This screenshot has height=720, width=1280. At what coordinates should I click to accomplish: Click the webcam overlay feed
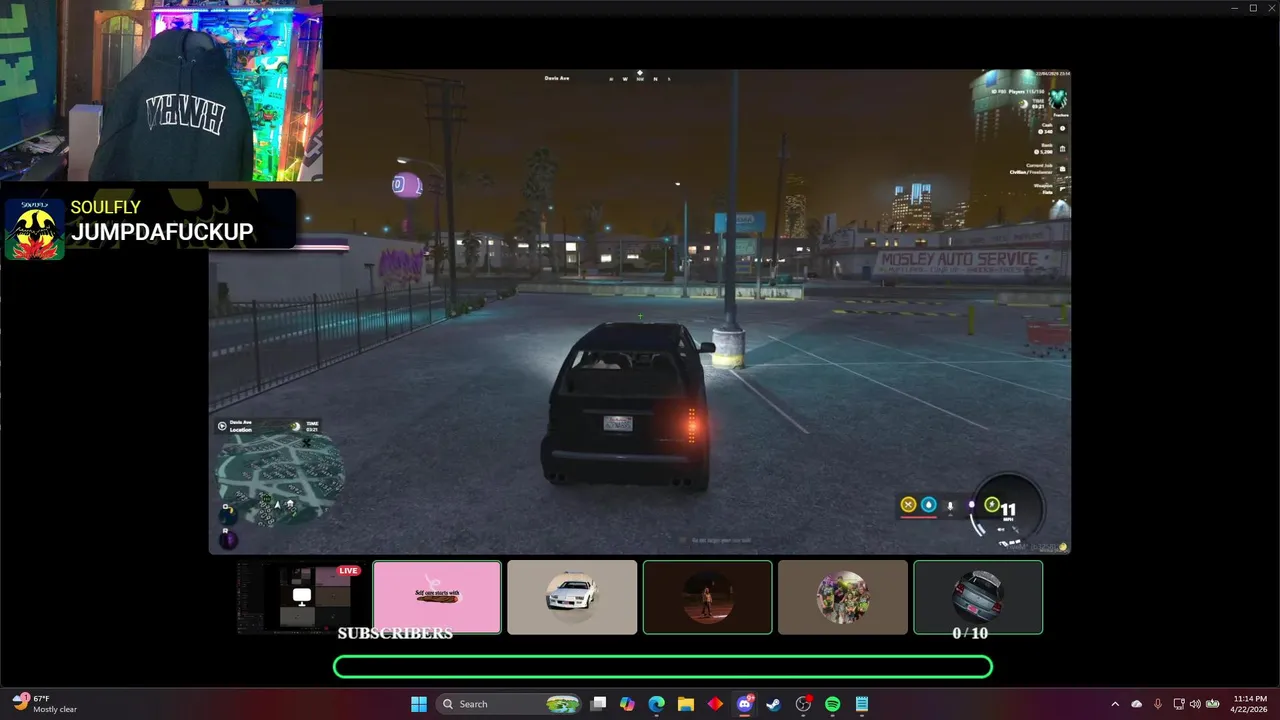[x=161, y=92]
